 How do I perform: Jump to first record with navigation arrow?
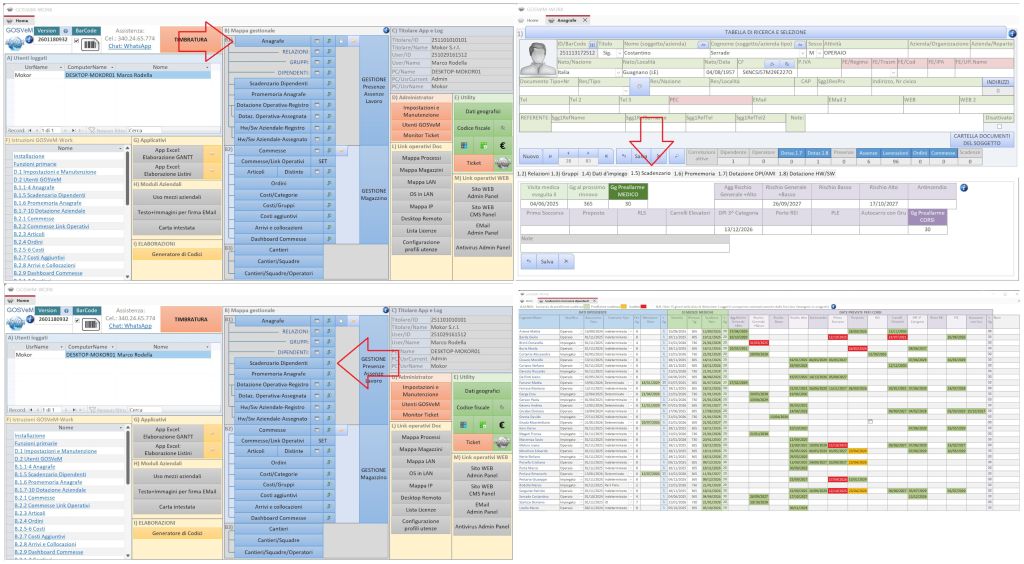[551, 156]
